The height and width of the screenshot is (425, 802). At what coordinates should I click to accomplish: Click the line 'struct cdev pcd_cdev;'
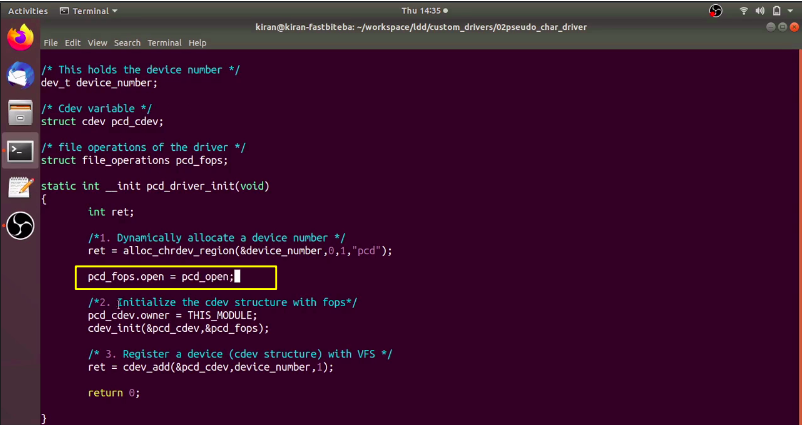click(102, 122)
